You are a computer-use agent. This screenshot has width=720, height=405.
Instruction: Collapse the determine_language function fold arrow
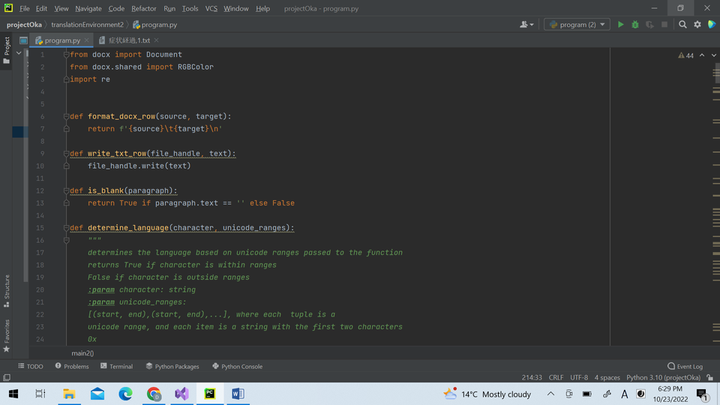pos(66,228)
